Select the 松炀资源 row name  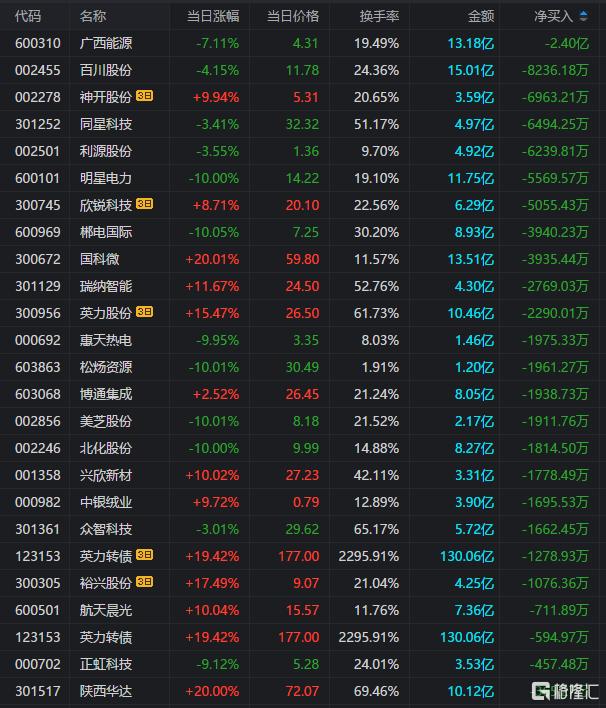pyautogui.click(x=106, y=368)
